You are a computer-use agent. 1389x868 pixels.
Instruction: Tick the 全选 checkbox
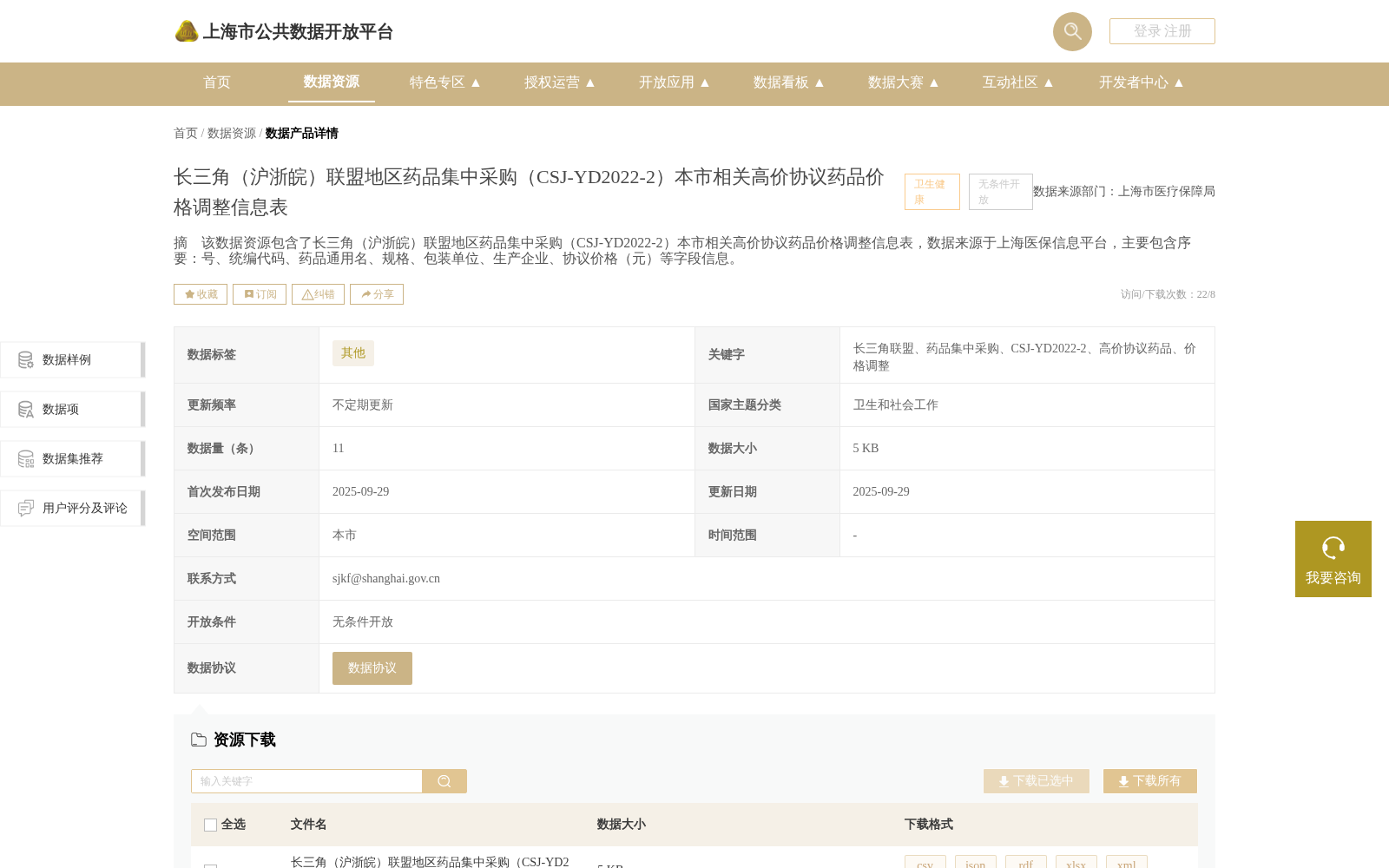tap(210, 825)
